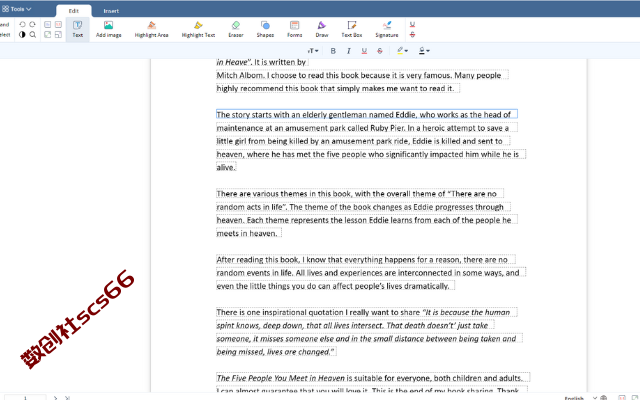
Task: Select the Text editing tool
Action: (x=78, y=29)
